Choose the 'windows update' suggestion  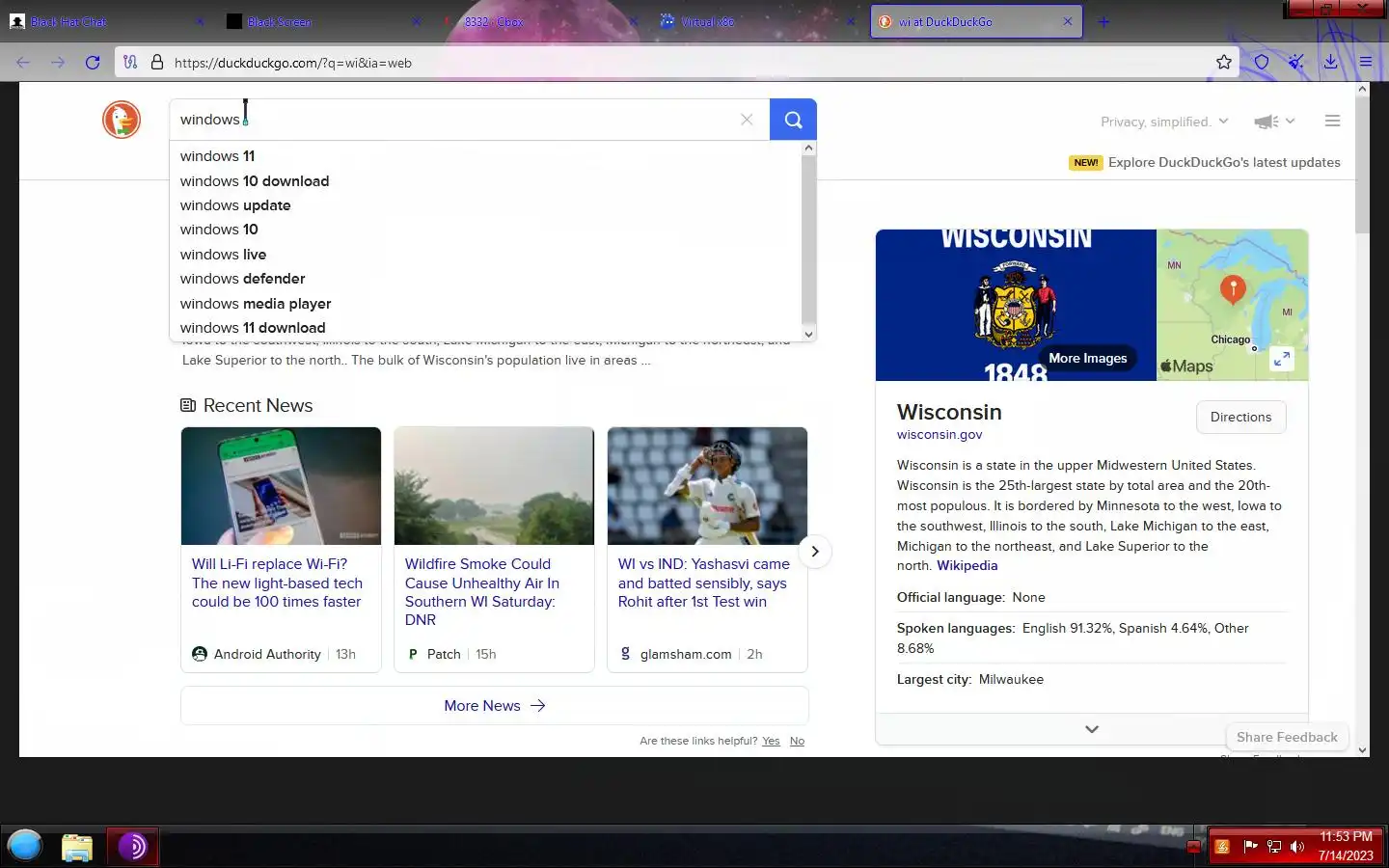click(486, 205)
